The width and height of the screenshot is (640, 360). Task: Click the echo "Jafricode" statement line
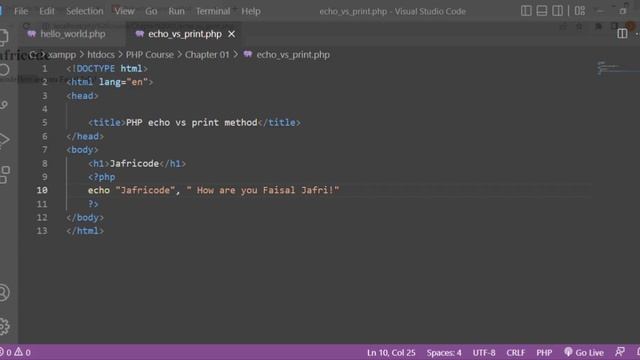(x=213, y=190)
